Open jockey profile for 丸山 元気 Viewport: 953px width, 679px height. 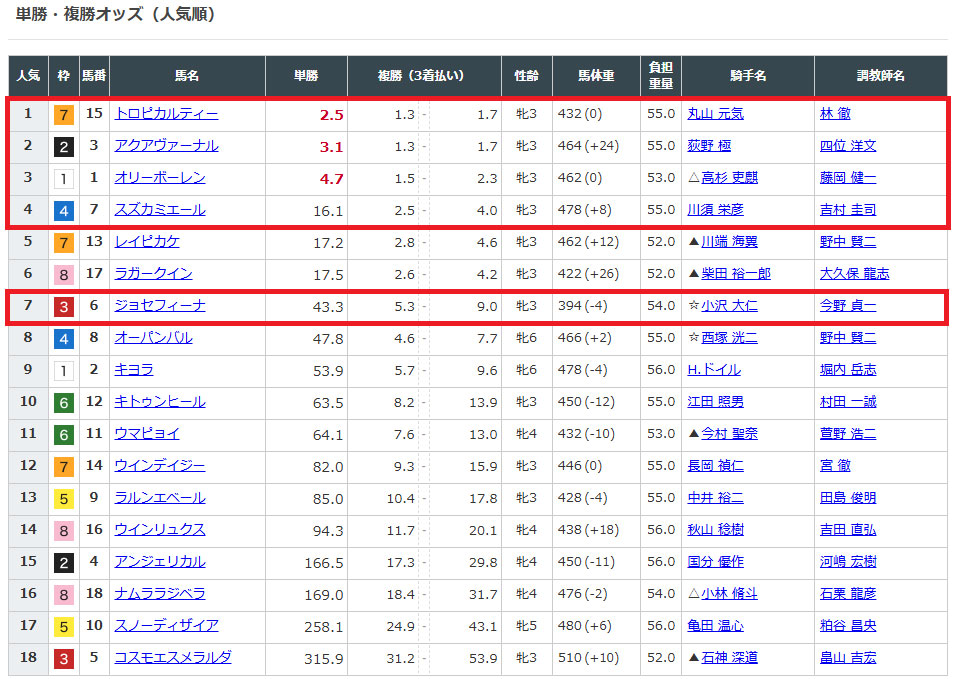(715, 114)
